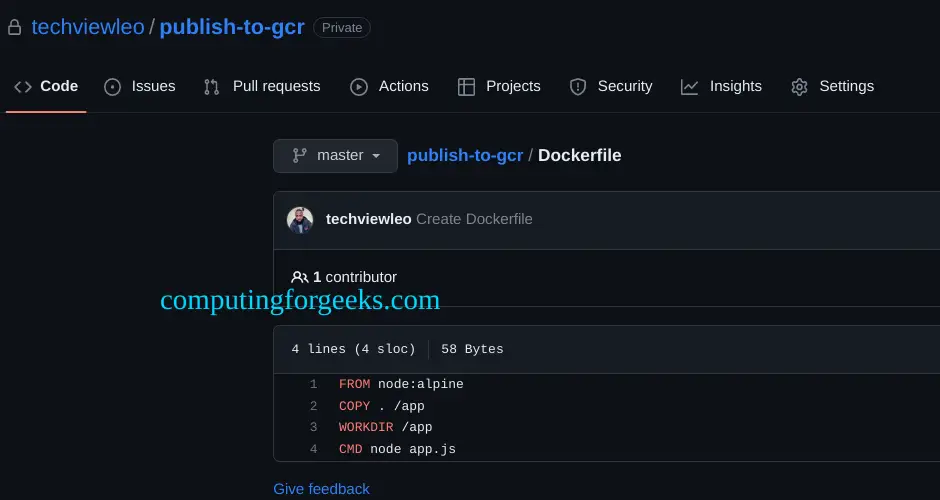Go to publish-to-gcr breadcrumb folder link
Screen dimensions: 940x500
tap(465, 155)
